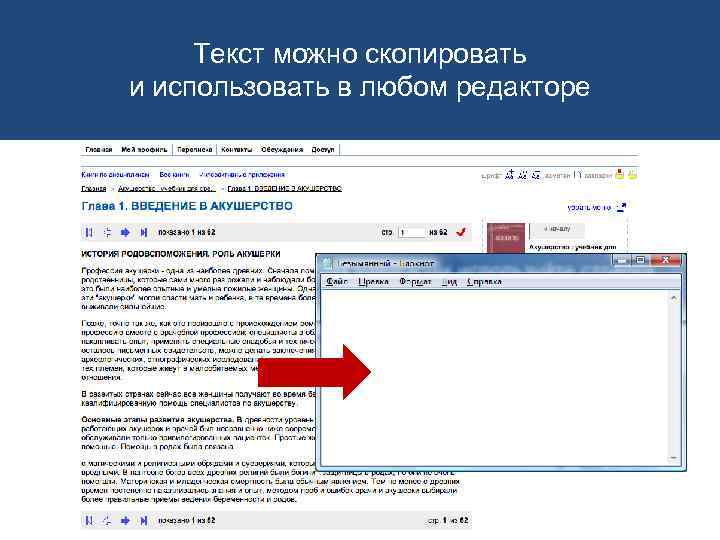Screen dimensions: 720x540
Task: Open the Вид menu in Notepad
Action: point(449,281)
